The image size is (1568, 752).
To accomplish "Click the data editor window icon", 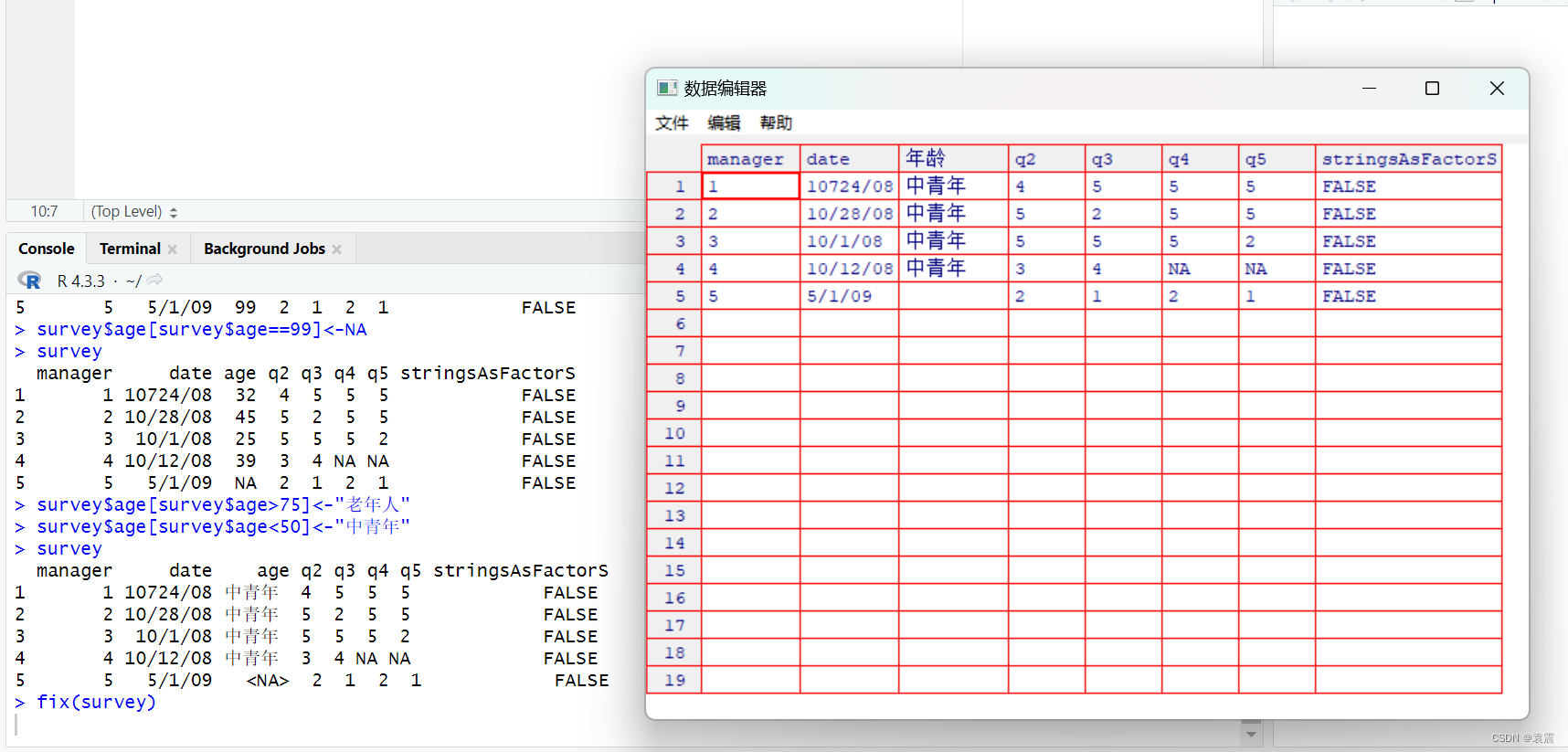I will pyautogui.click(x=667, y=88).
